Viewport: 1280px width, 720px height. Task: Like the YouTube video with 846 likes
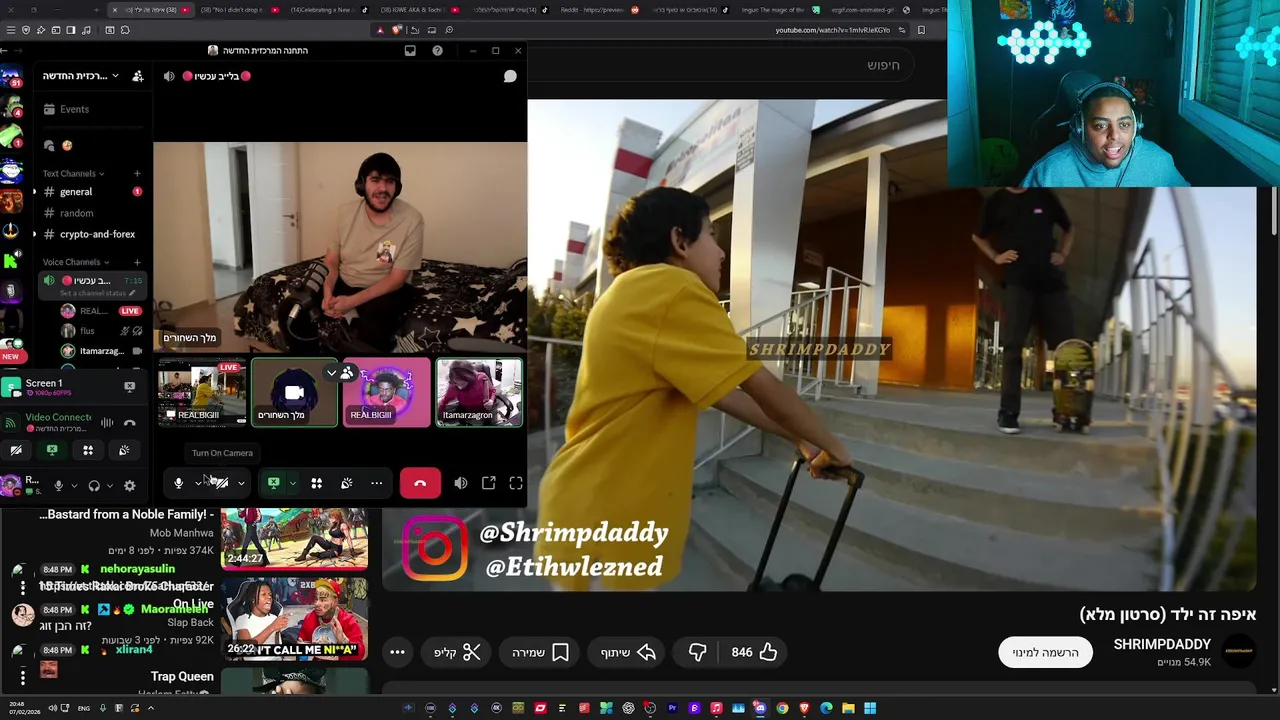(x=754, y=652)
